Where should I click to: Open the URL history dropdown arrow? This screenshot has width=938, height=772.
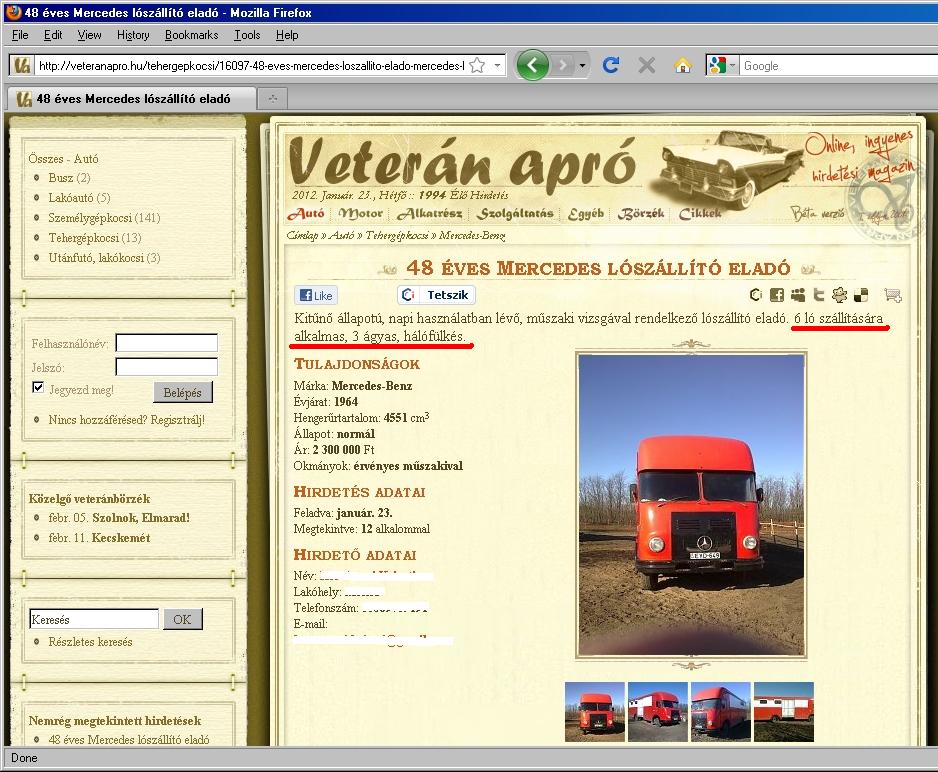pos(496,66)
